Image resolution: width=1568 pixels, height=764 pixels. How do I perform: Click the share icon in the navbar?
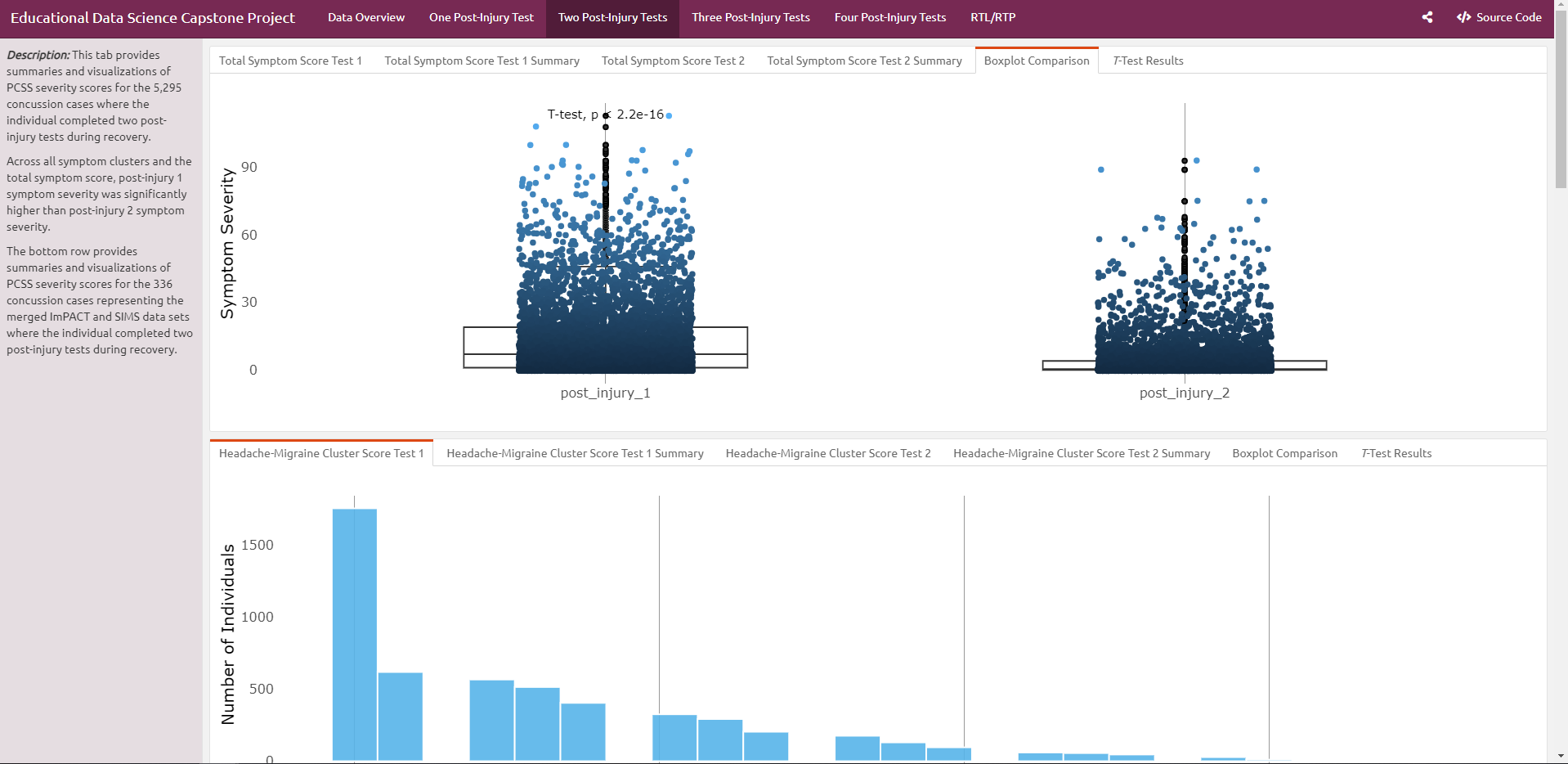click(1427, 17)
